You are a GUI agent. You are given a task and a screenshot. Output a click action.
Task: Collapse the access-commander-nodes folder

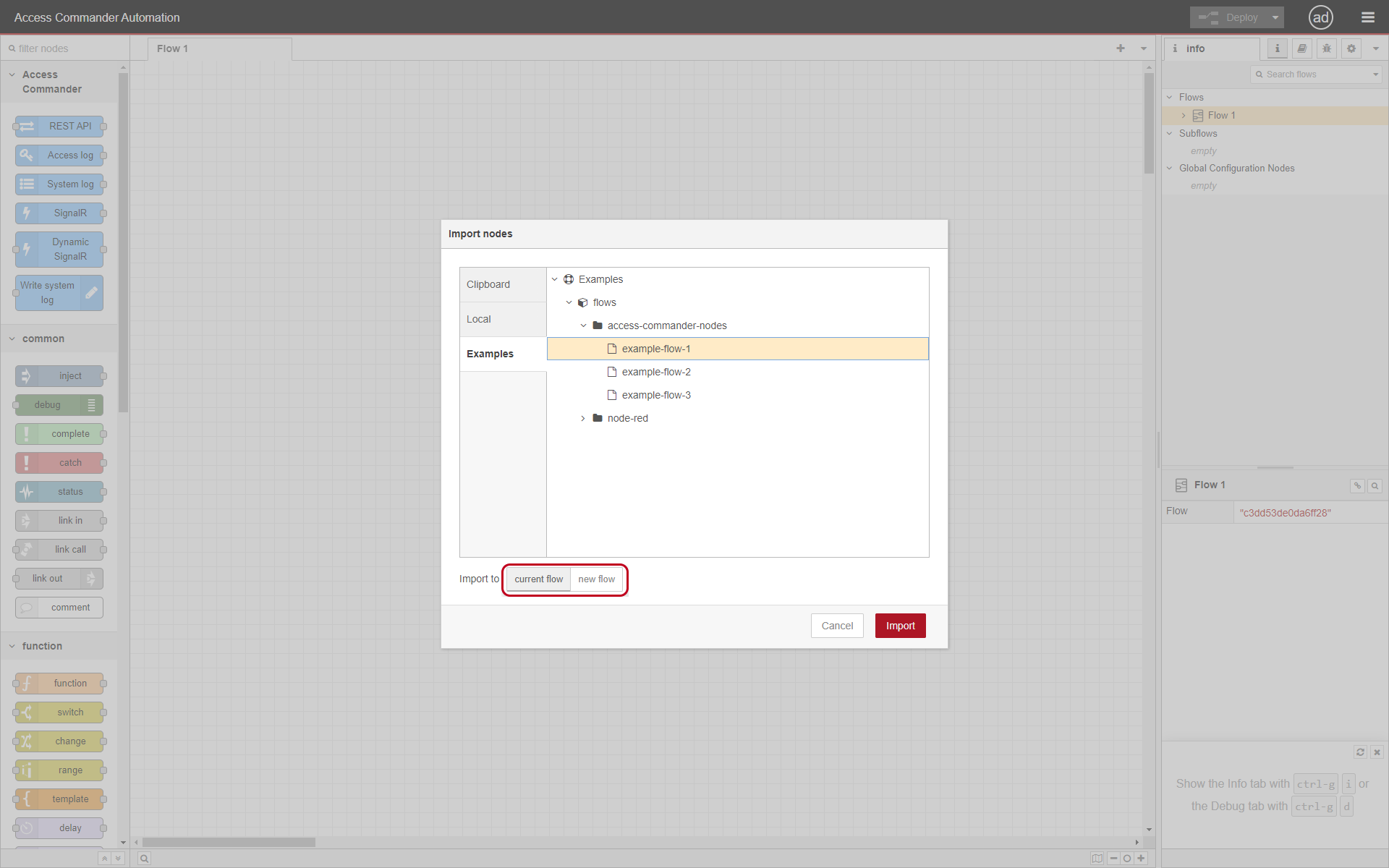click(584, 325)
